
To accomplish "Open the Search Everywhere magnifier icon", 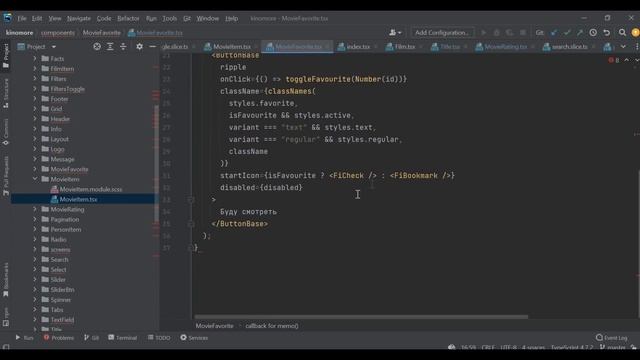I will (622, 32).
